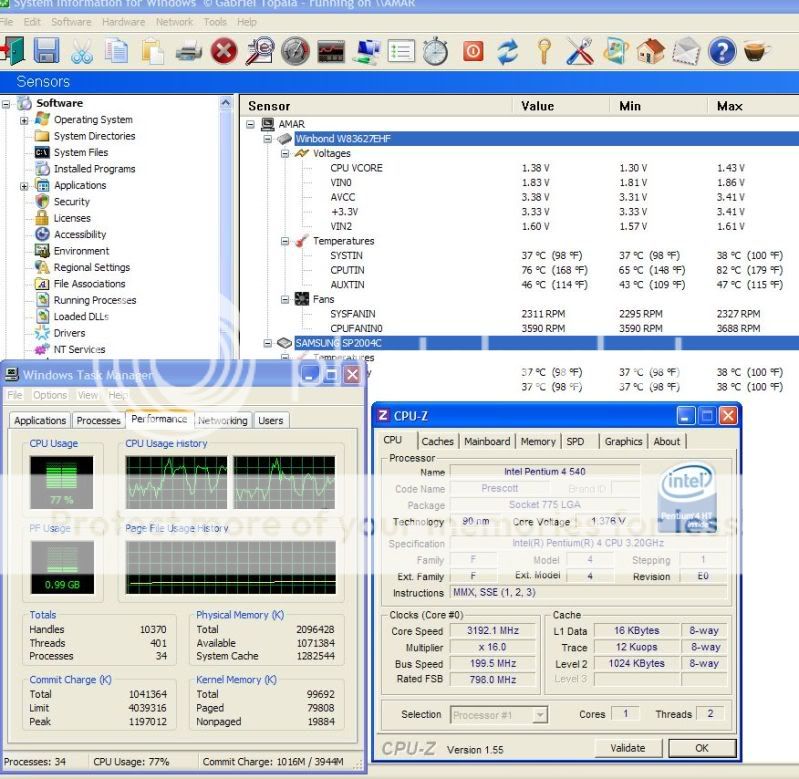
Task: Click the blue question mark help icon
Action: [722, 51]
